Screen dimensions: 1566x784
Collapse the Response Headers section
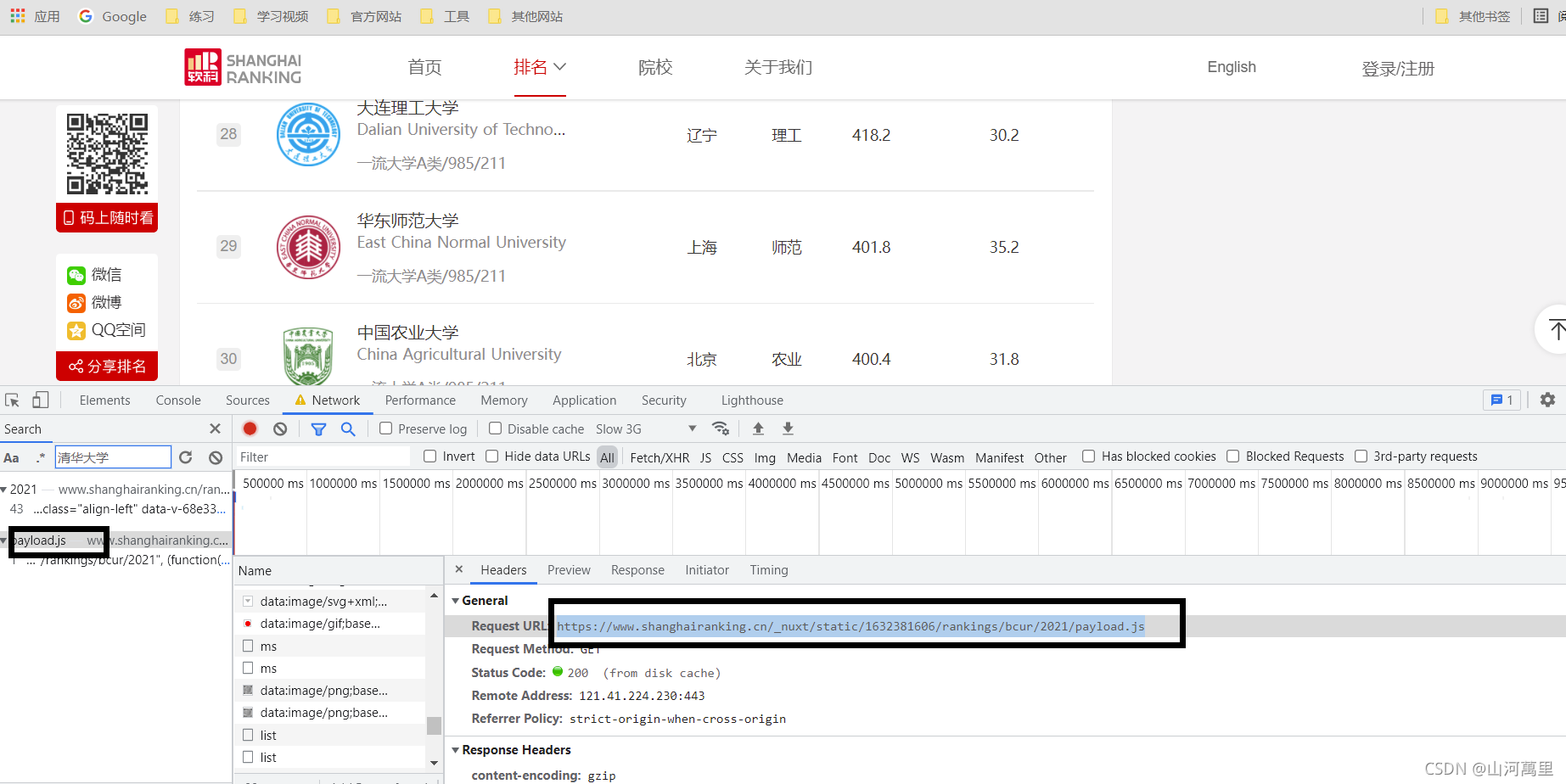(456, 750)
